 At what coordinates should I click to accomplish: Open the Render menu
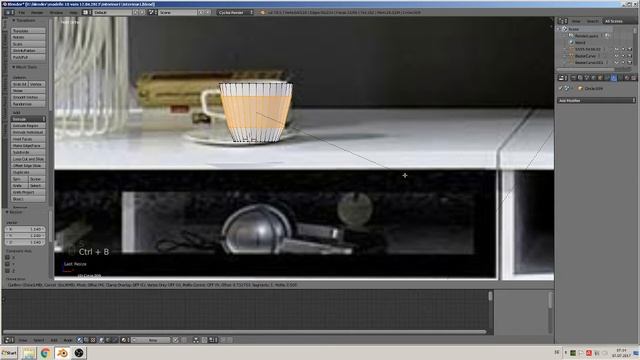[37, 12]
